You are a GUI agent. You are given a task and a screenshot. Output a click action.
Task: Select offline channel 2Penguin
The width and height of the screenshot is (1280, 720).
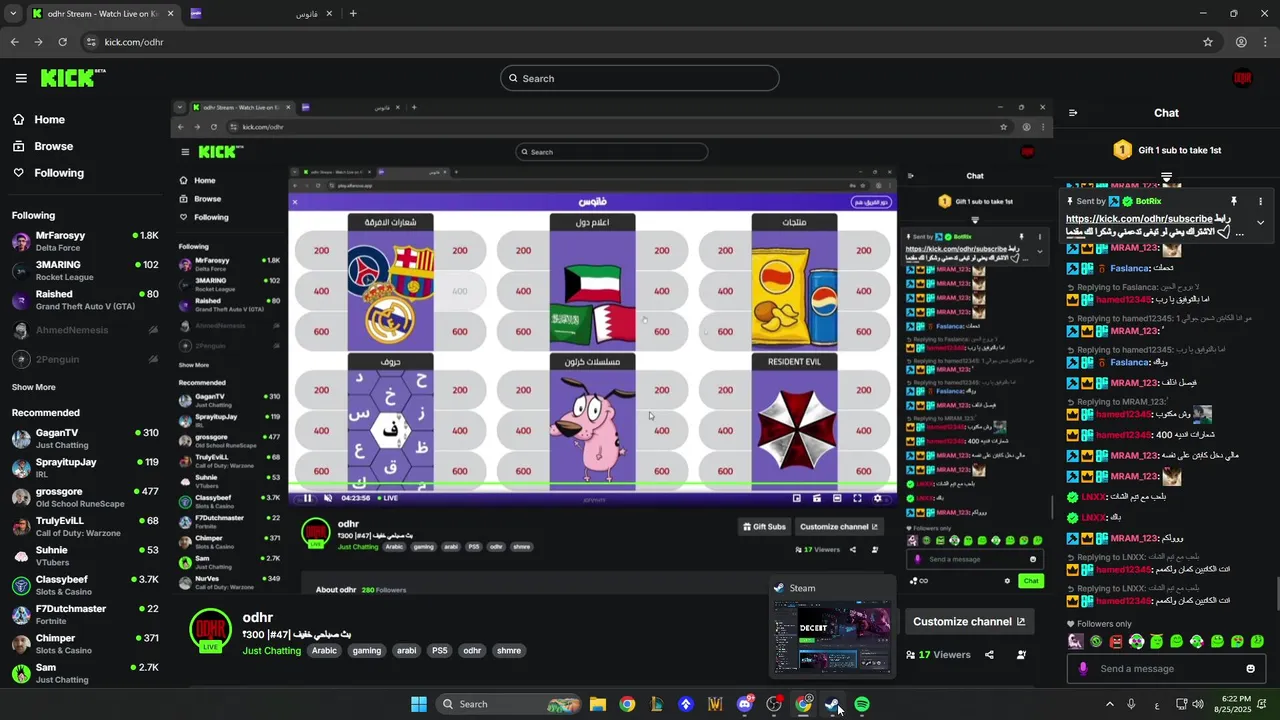coord(85,359)
